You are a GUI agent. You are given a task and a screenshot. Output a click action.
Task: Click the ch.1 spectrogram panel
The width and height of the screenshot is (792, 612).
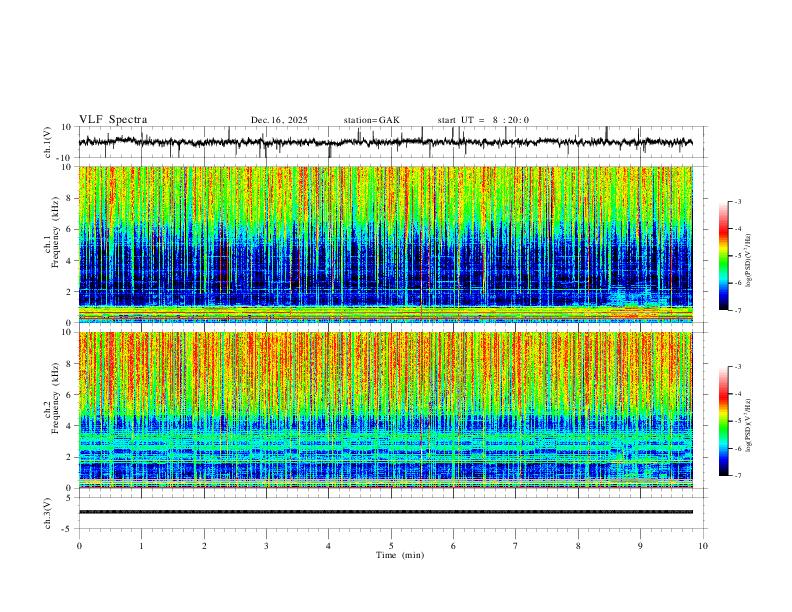tap(385, 244)
